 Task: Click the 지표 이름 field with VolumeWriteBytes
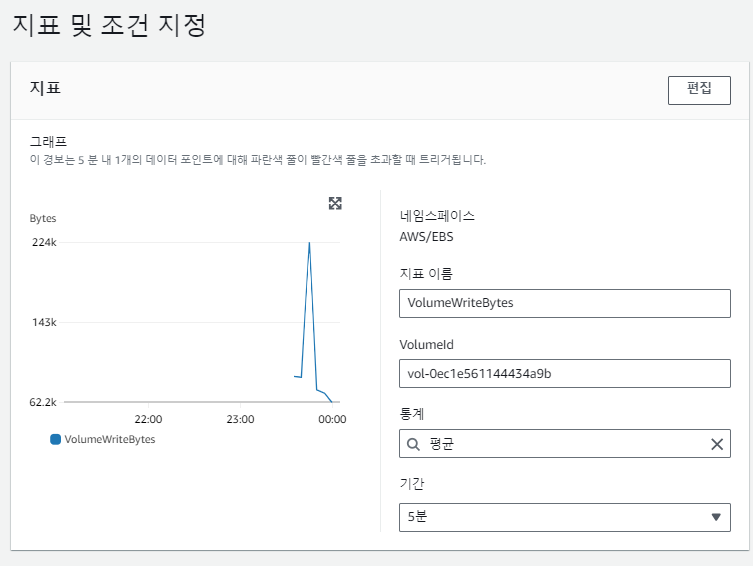coord(564,303)
